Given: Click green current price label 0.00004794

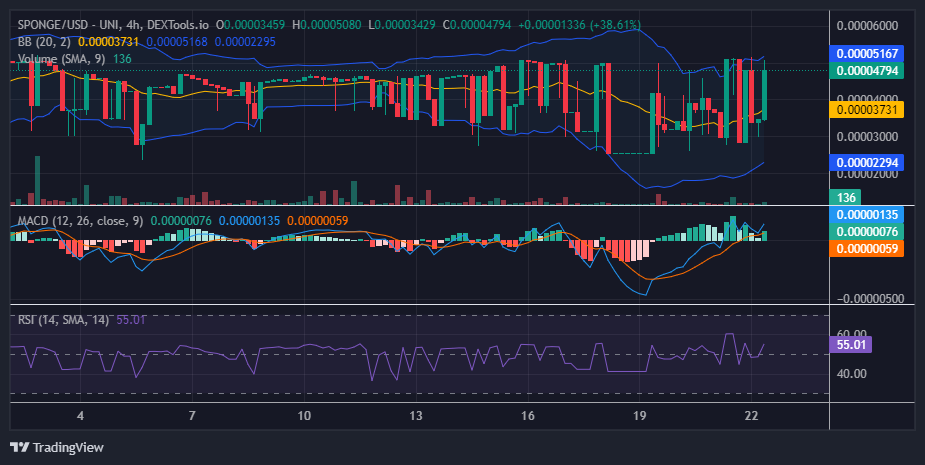Looking at the screenshot, I should (x=867, y=71).
